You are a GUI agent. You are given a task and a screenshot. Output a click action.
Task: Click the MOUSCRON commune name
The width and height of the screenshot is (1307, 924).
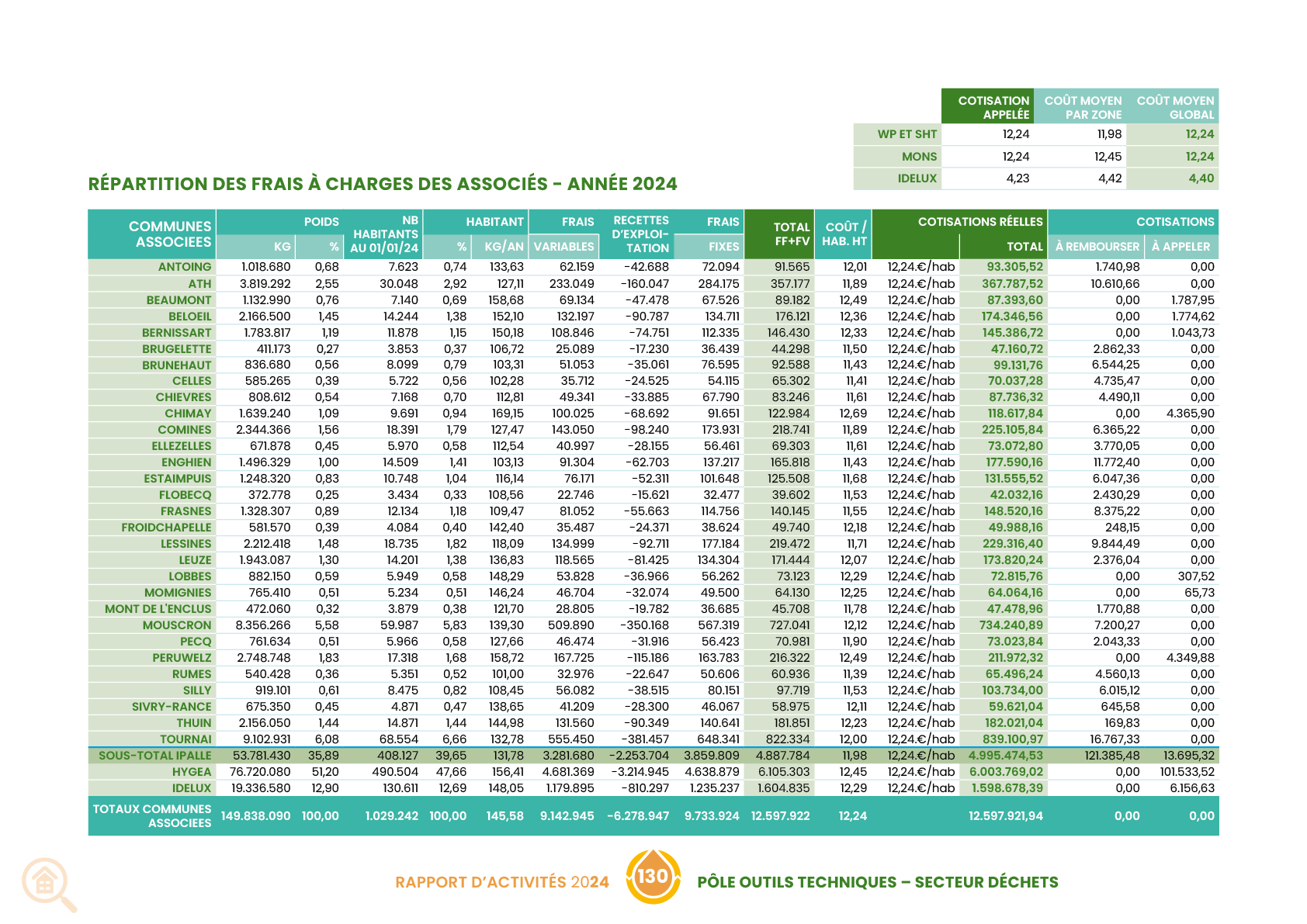pyautogui.click(x=177, y=625)
